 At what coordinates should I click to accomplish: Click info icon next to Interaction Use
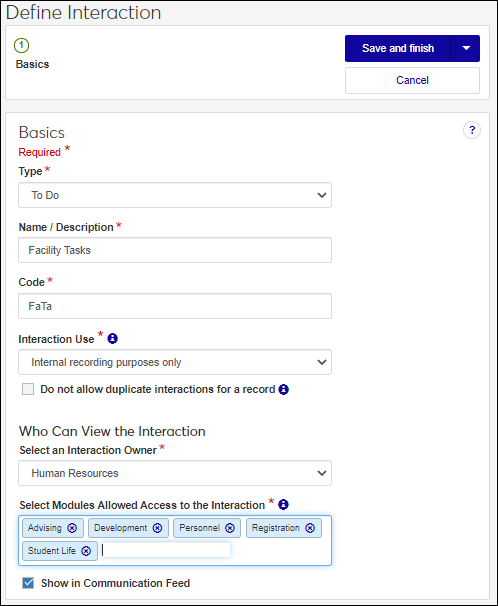[112, 339]
